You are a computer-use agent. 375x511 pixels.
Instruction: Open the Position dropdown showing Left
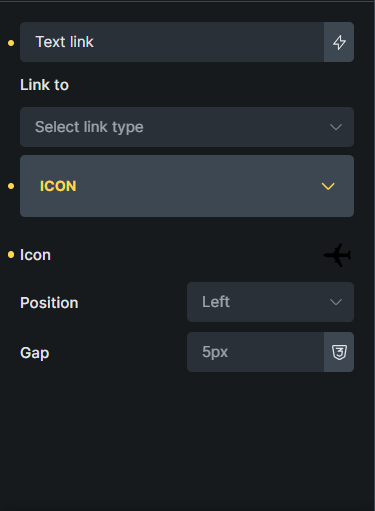coord(270,302)
